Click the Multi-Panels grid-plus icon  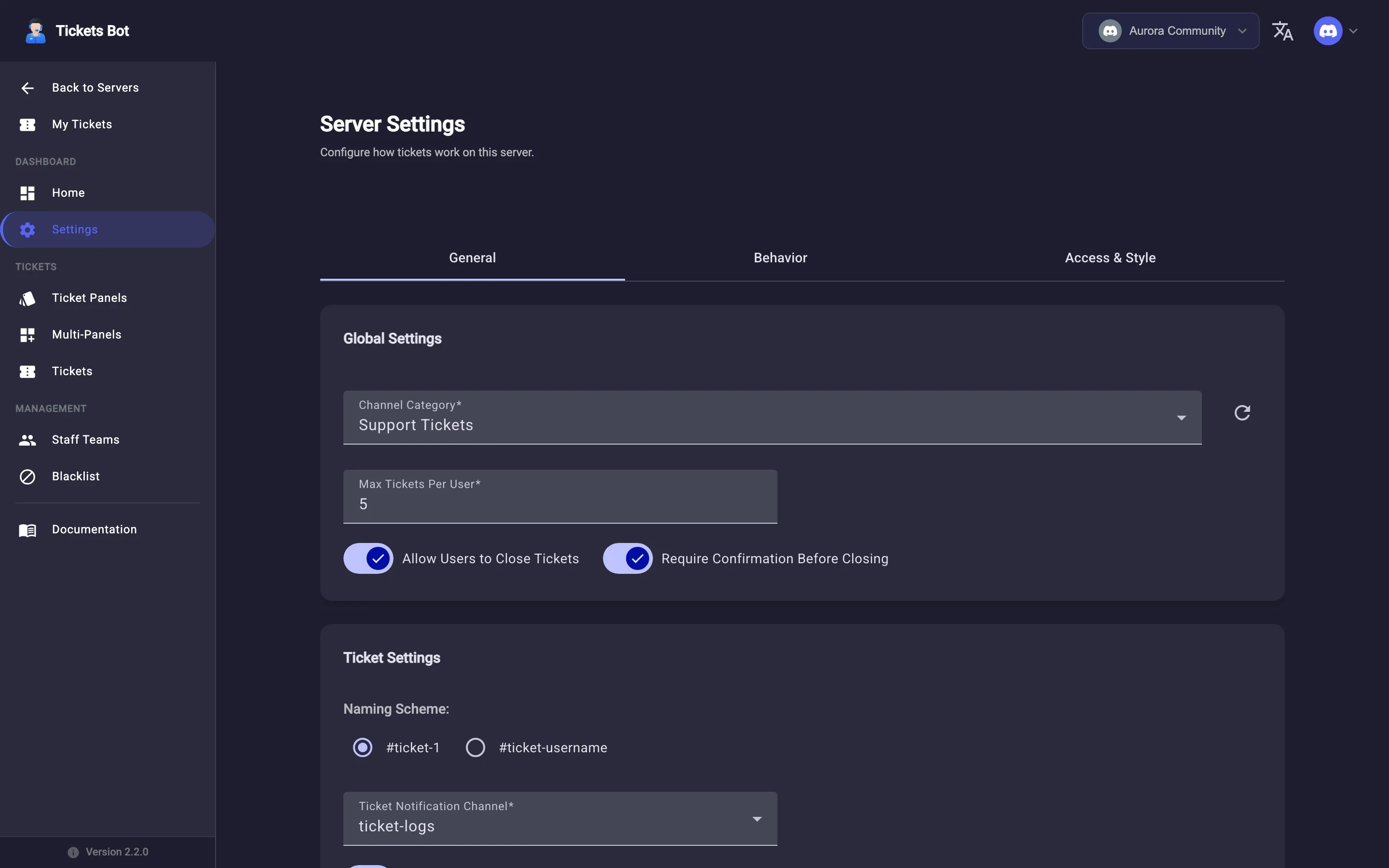click(x=27, y=335)
